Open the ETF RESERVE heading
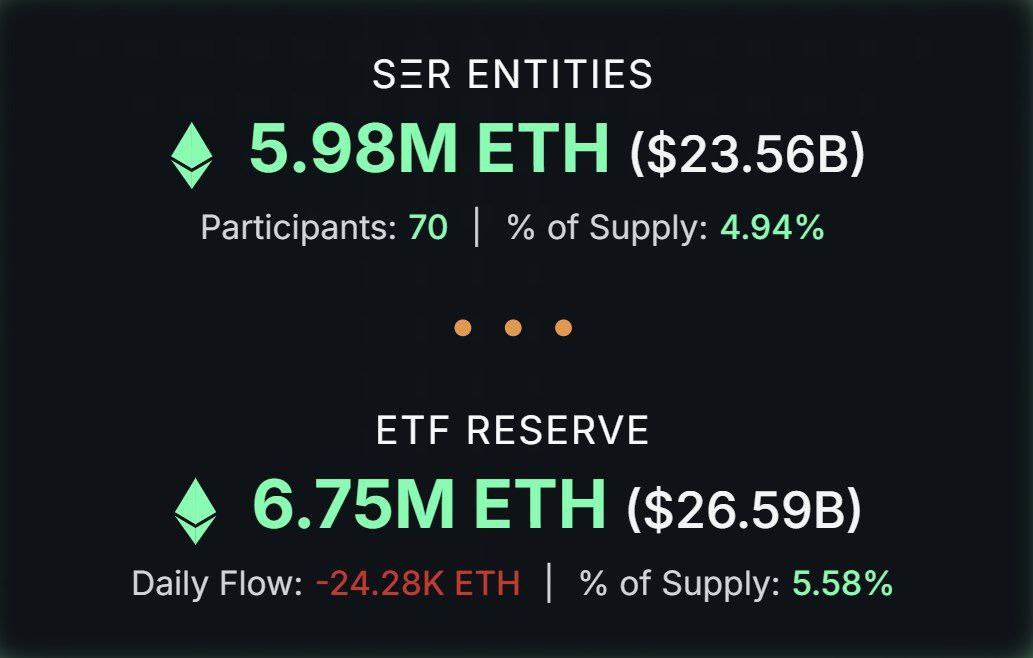This screenshot has height=658, width=1033. click(x=512, y=430)
